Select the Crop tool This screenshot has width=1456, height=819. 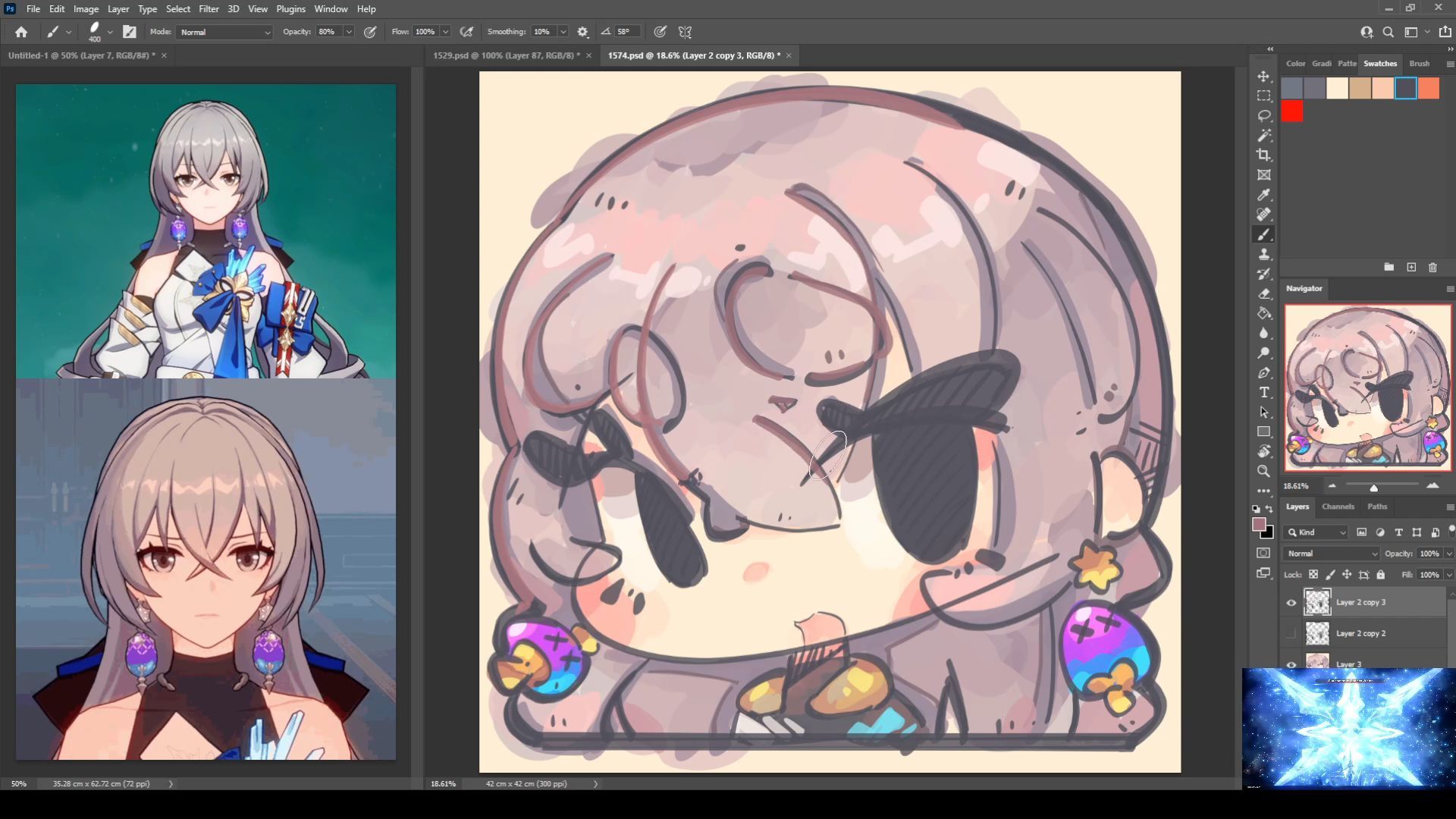[1263, 155]
